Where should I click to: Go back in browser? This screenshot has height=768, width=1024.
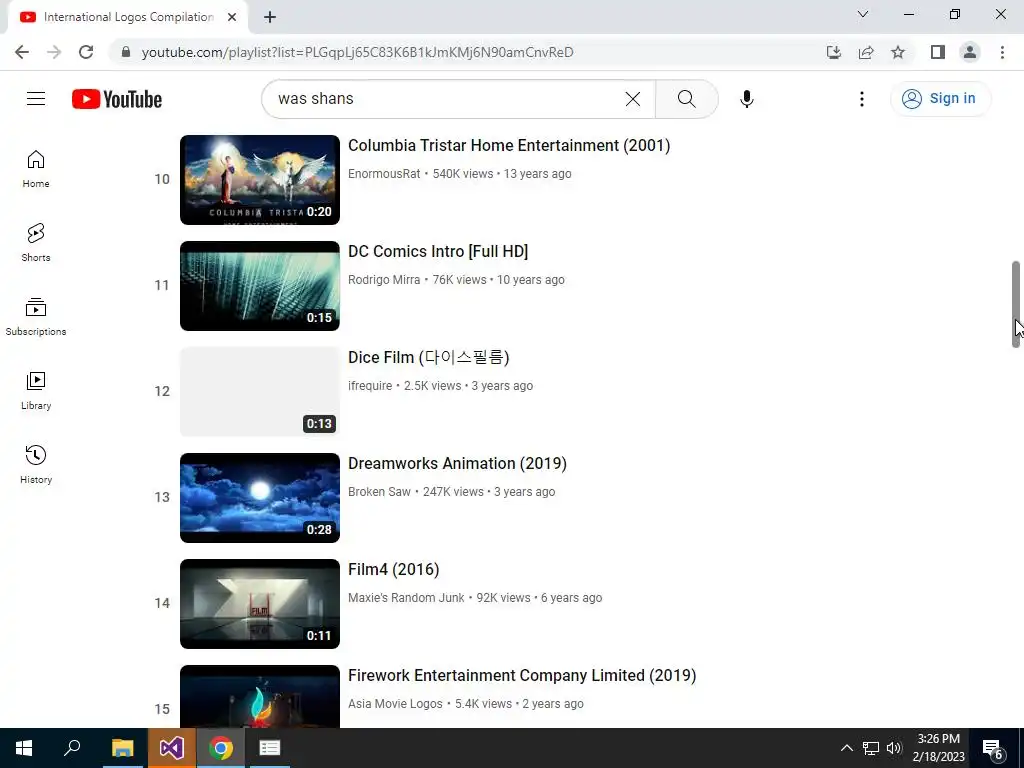tap(22, 52)
